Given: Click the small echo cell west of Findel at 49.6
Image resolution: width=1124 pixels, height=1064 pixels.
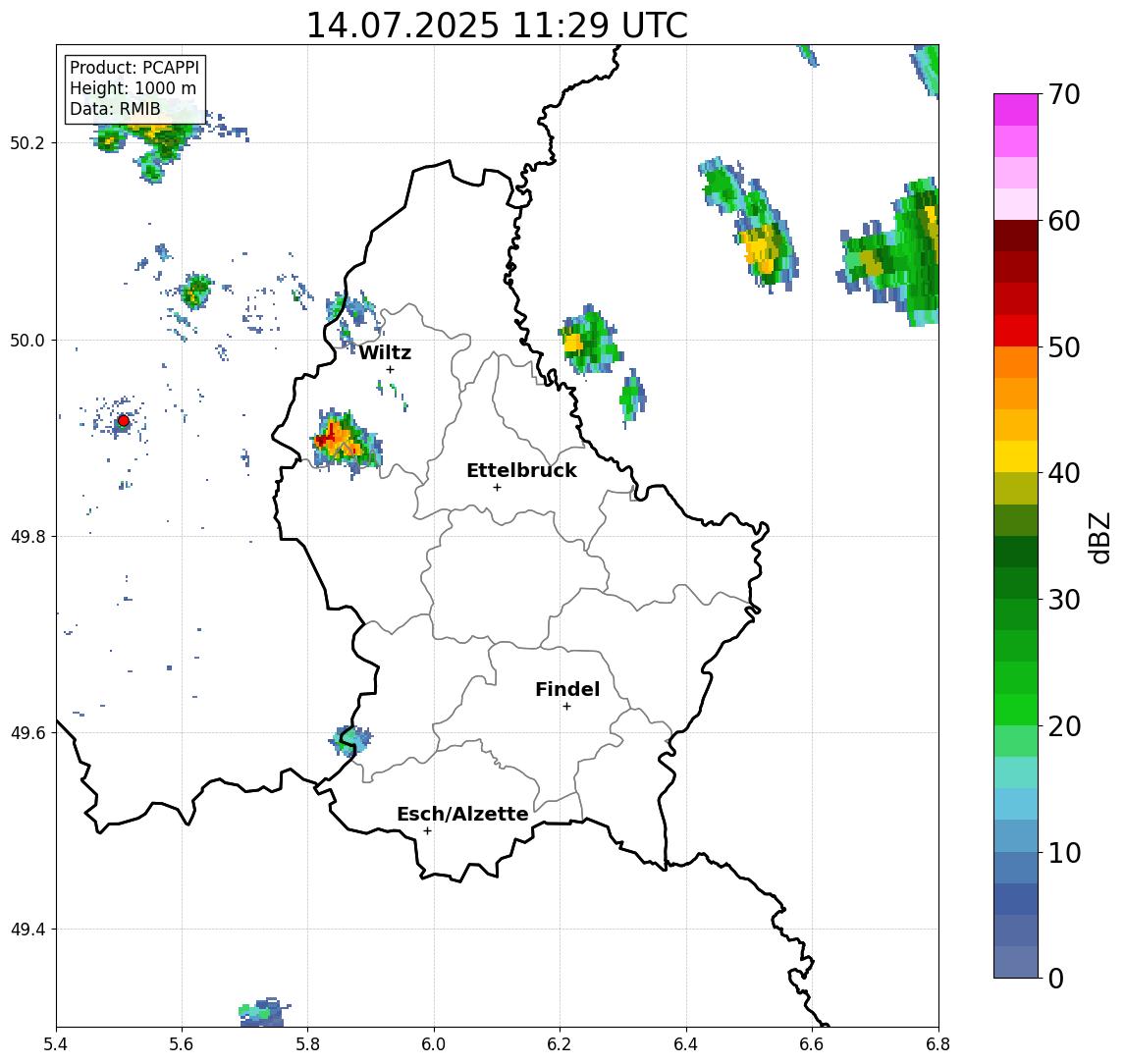Looking at the screenshot, I should [350, 739].
